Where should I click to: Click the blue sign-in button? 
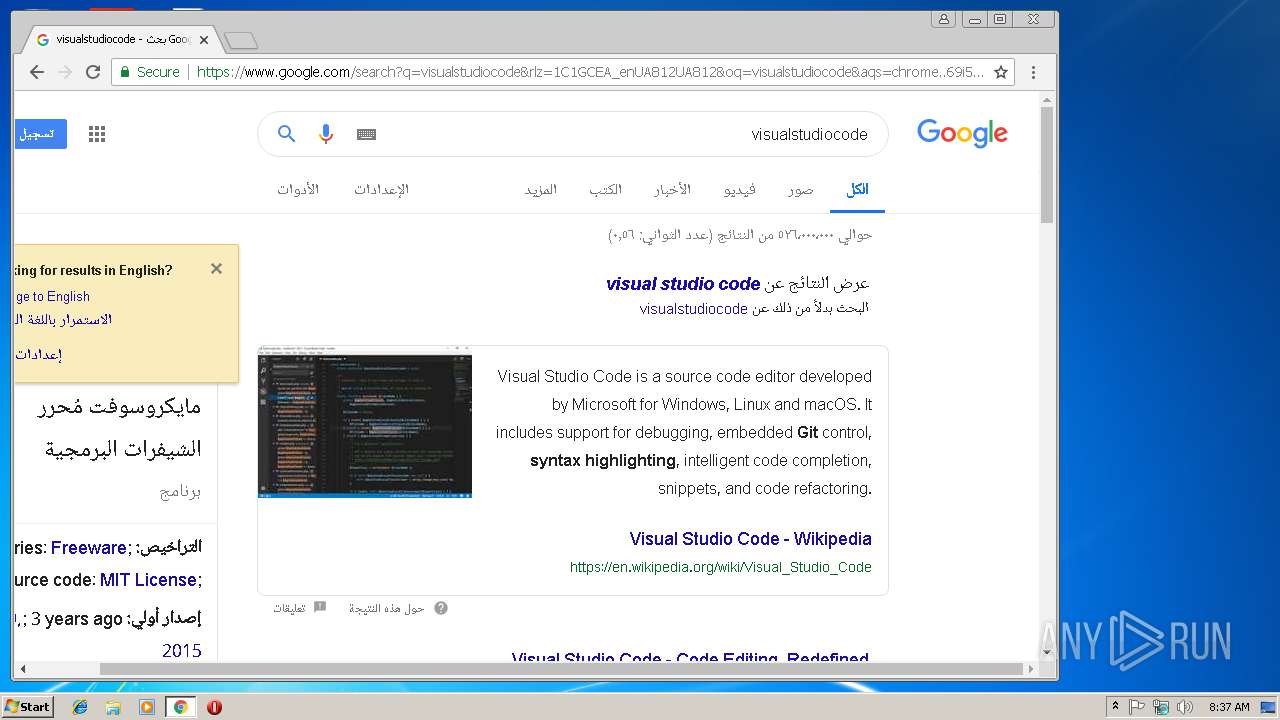[40, 134]
